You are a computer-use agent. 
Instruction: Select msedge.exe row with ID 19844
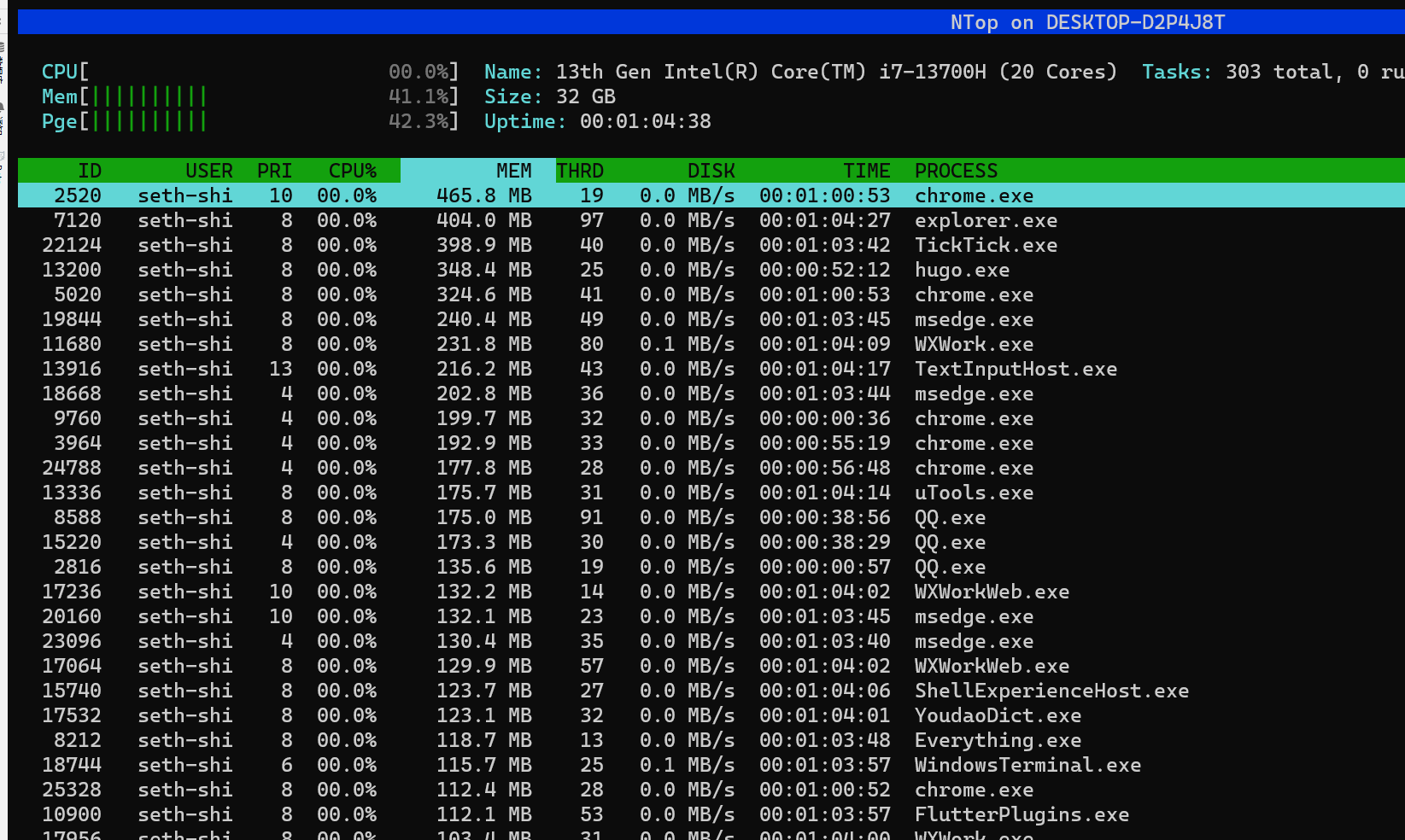click(711, 319)
